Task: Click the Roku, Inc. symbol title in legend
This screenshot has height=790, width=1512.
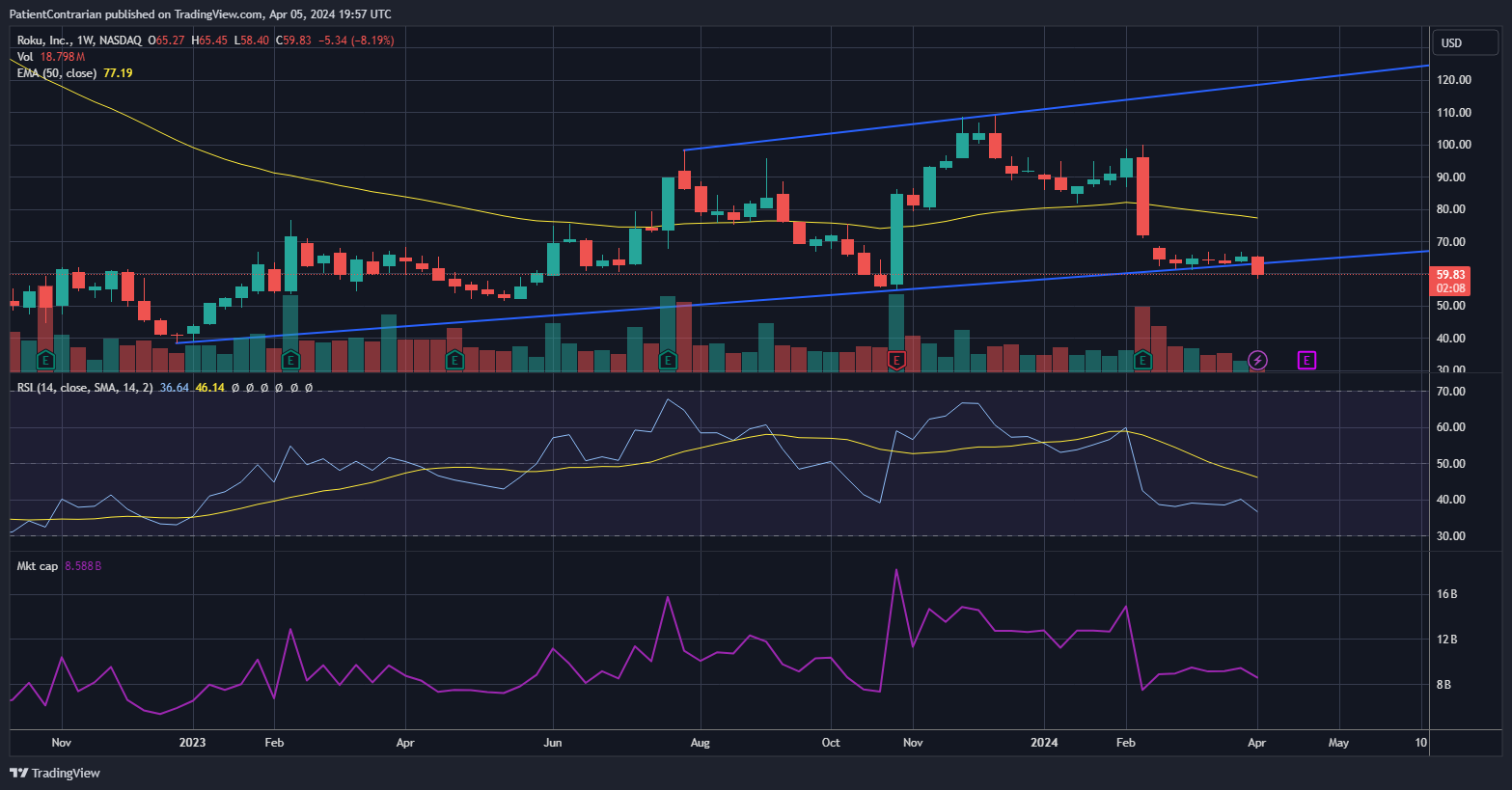Action: pos(79,41)
